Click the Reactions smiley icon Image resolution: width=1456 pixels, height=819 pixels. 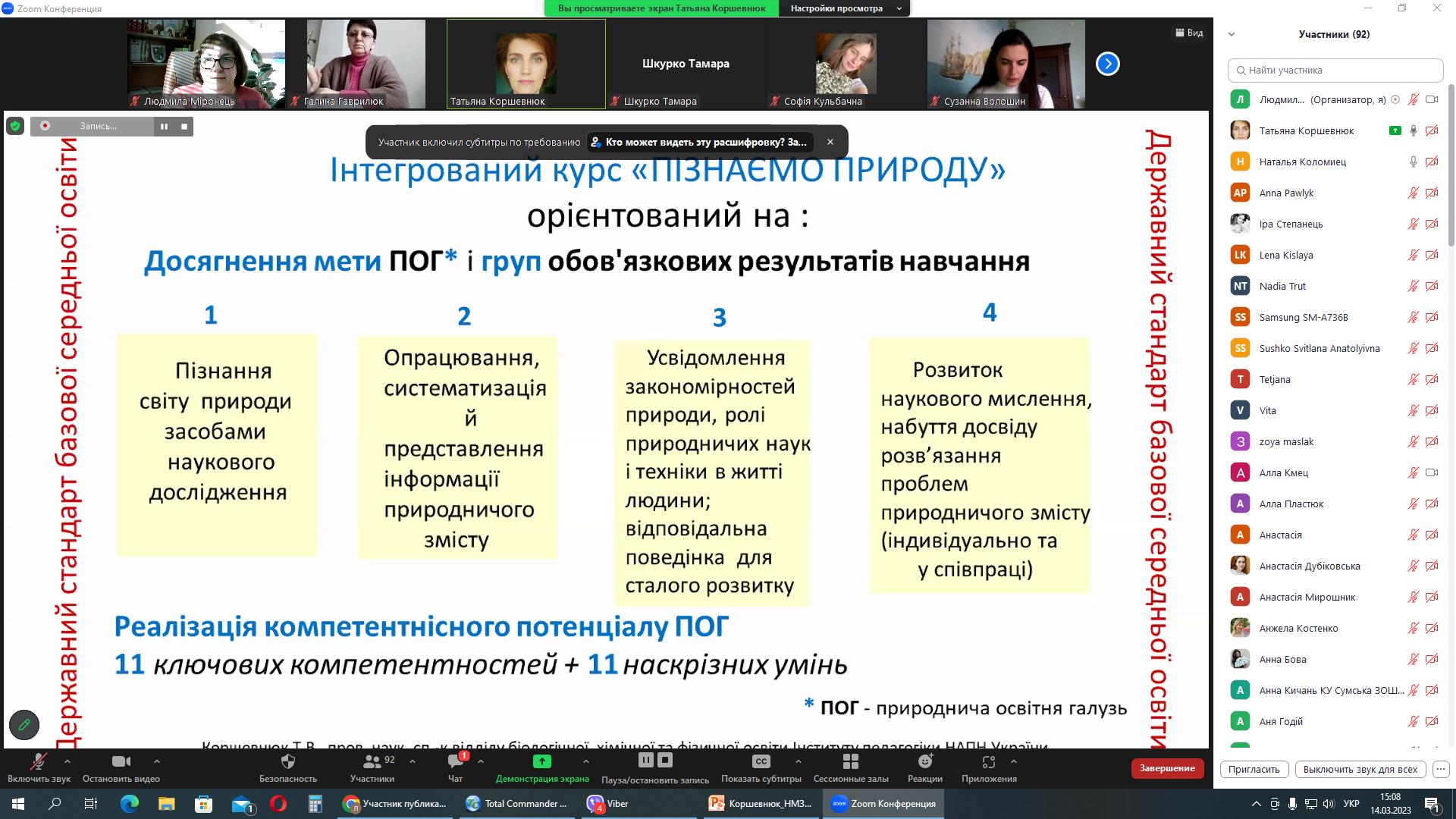click(924, 761)
